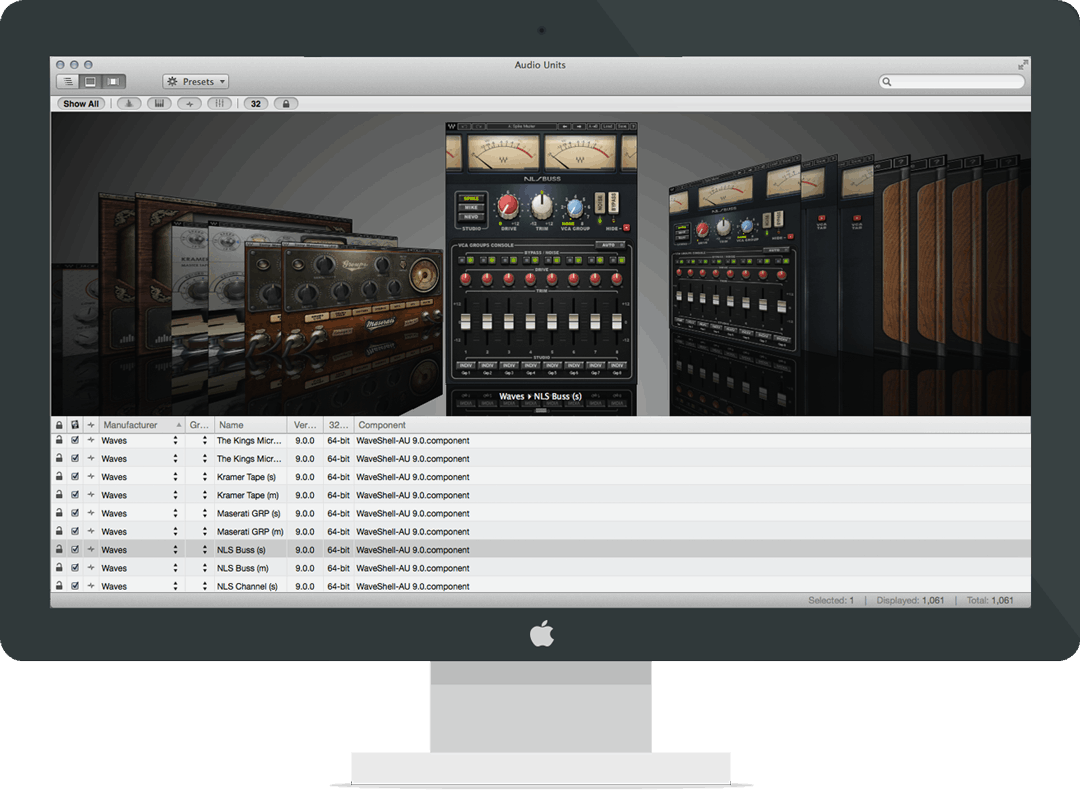Uncheck Kramer Tape (s) enabled checkbox

coord(75,477)
